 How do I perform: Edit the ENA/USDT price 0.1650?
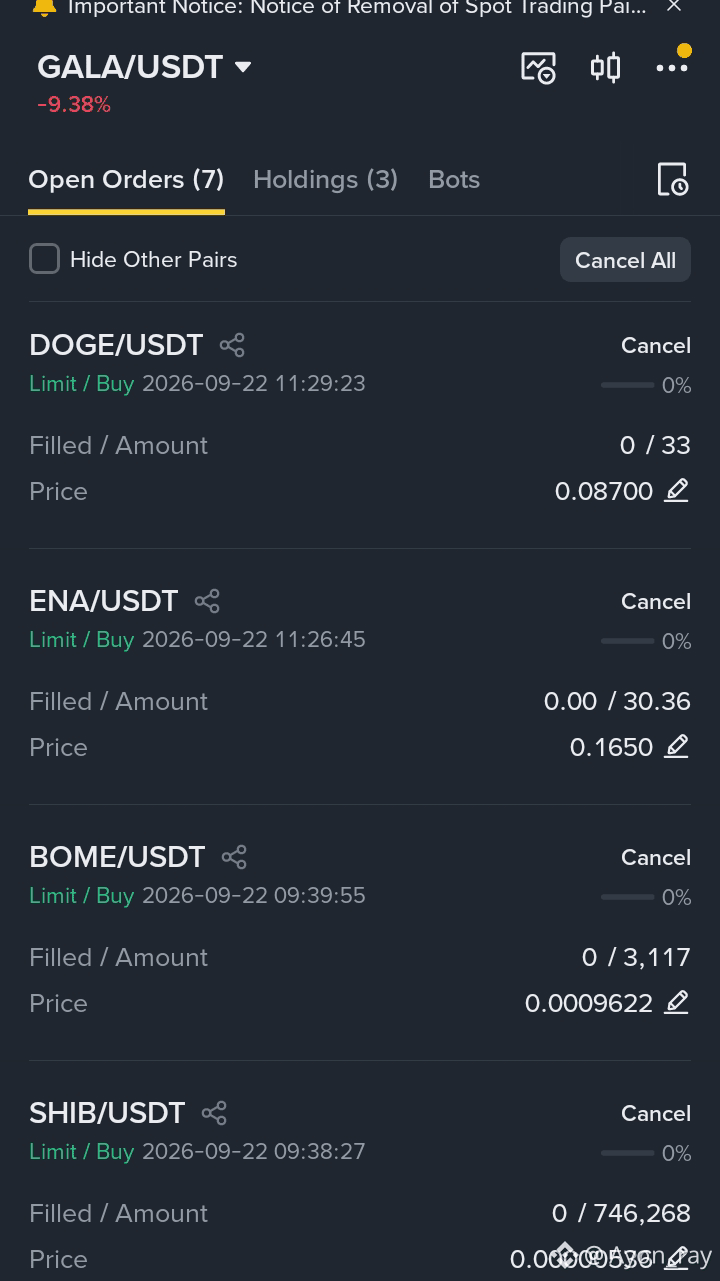click(677, 746)
